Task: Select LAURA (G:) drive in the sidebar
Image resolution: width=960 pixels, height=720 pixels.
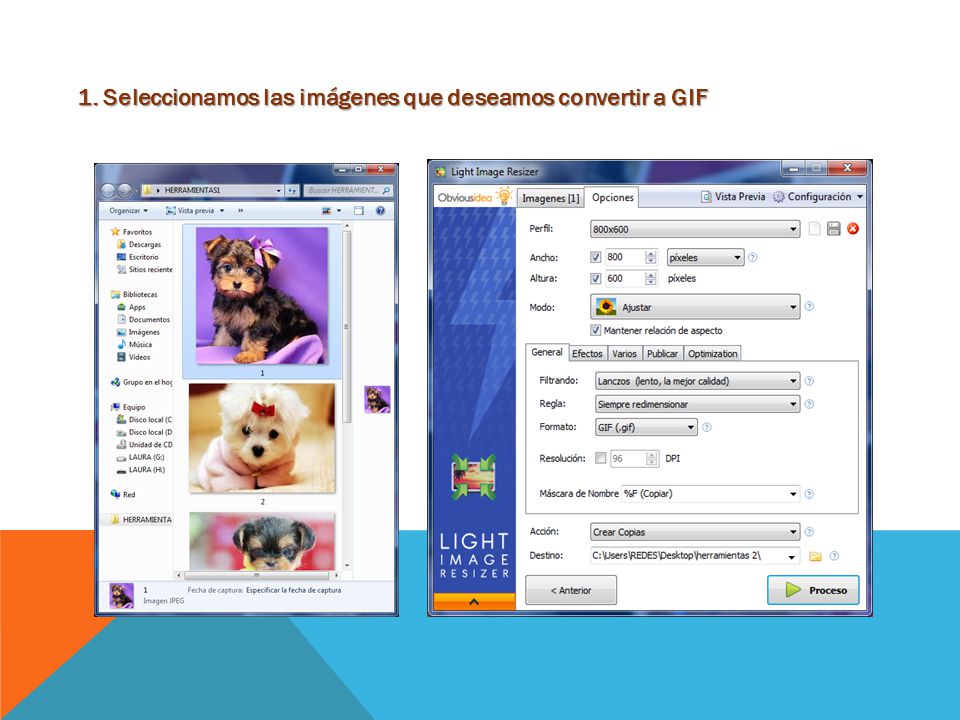Action: pyautogui.click(x=146, y=457)
